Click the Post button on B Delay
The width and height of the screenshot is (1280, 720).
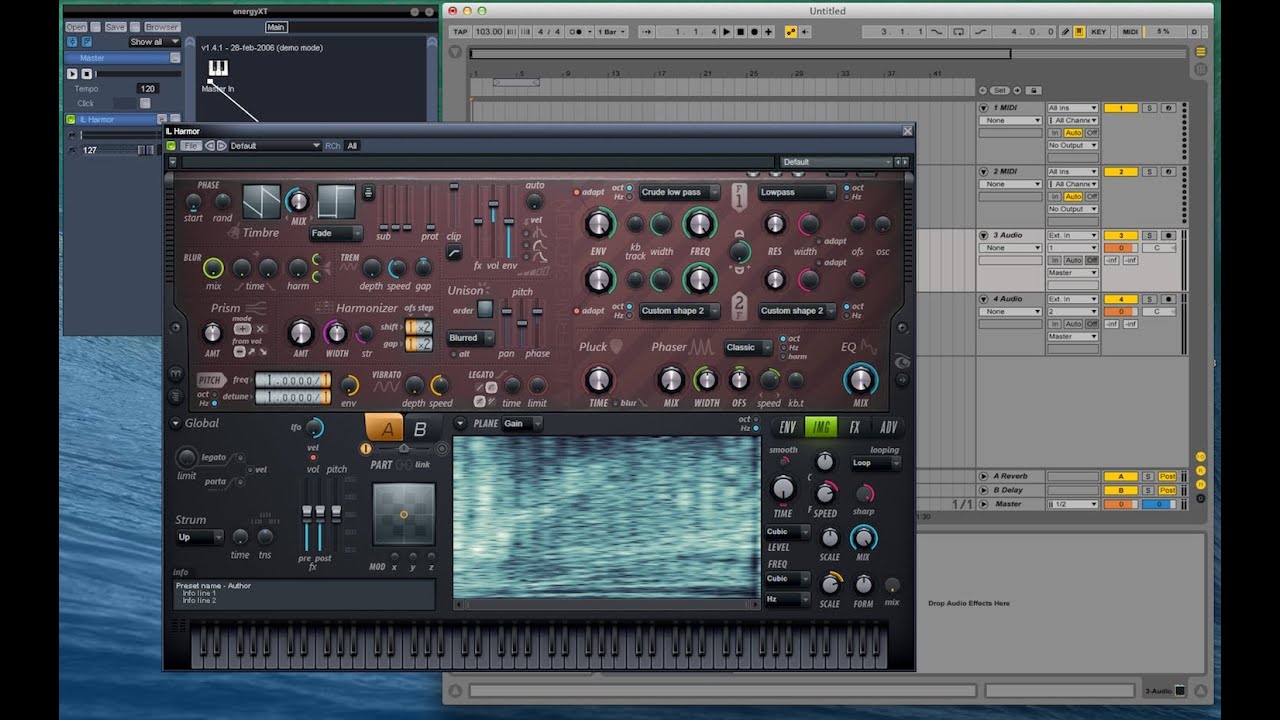(x=1167, y=490)
